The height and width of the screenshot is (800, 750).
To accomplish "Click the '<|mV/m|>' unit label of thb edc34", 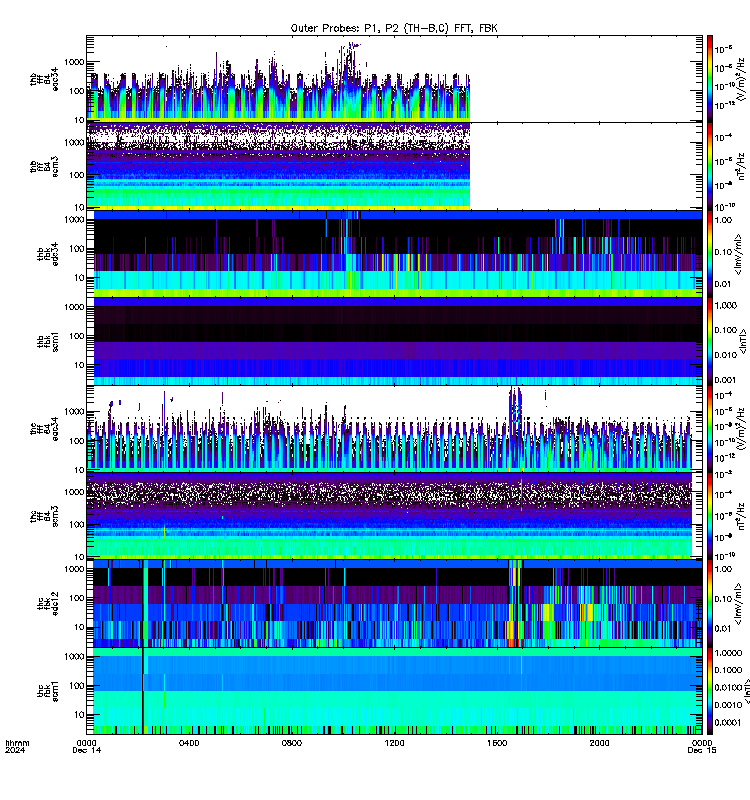I will point(738,254).
